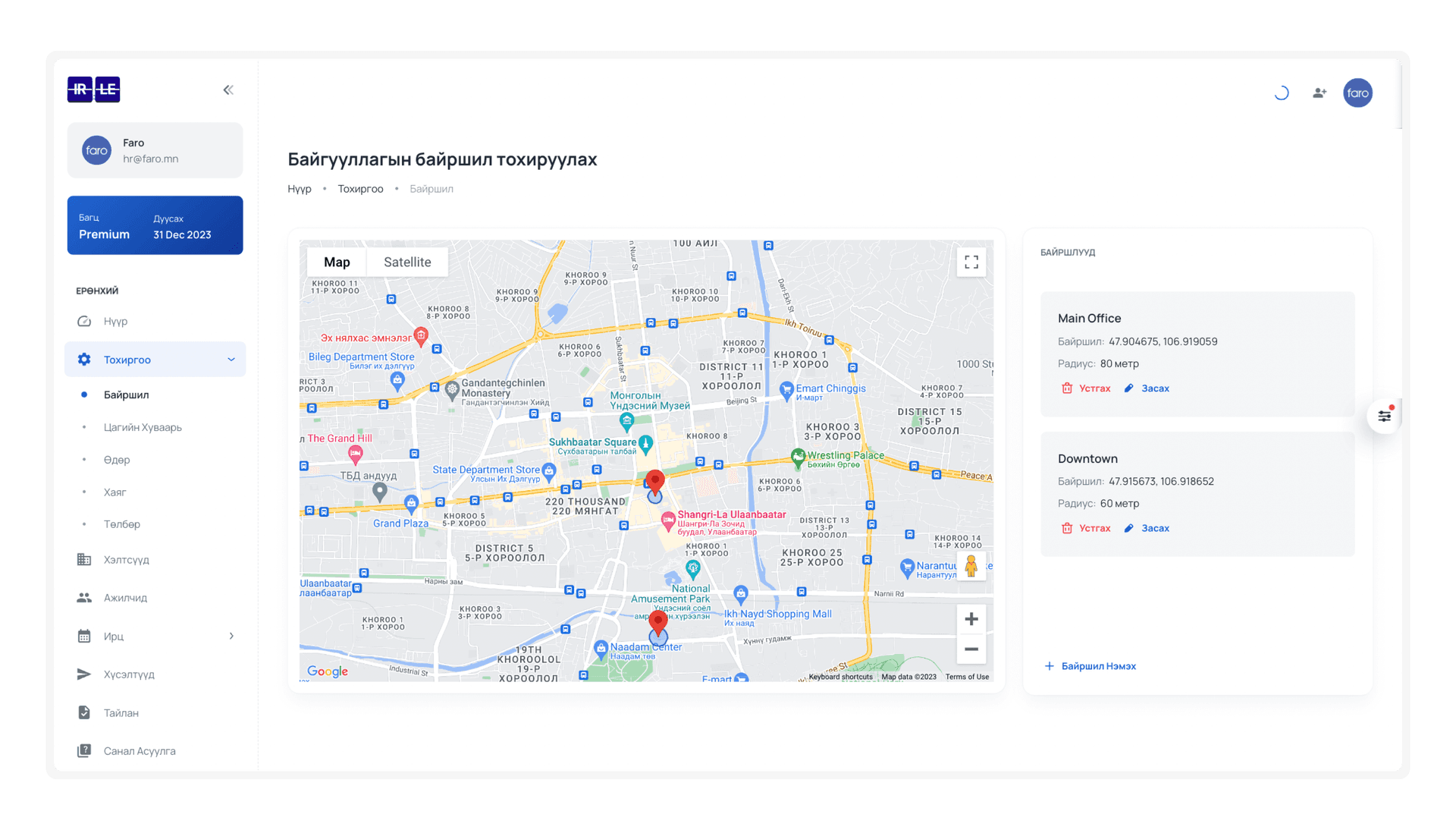Toggle fullscreen map view
This screenshot has height=830, width=1456.
(971, 263)
